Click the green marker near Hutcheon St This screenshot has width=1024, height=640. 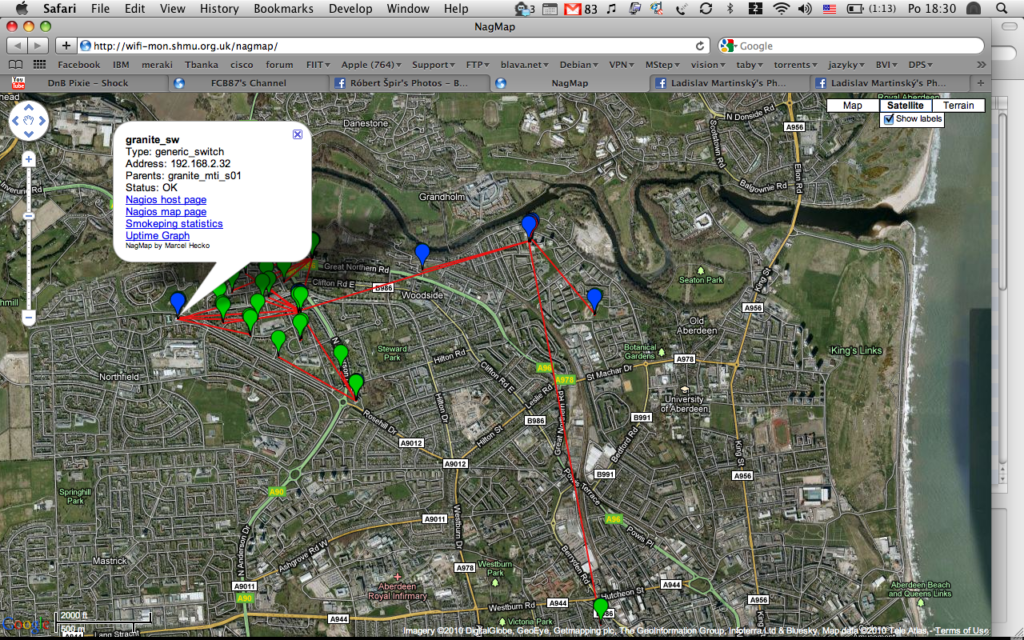601,609
